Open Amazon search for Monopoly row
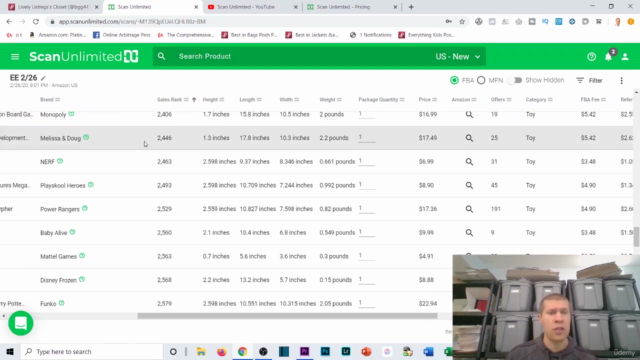This screenshot has height=360, width=640. 469,115
